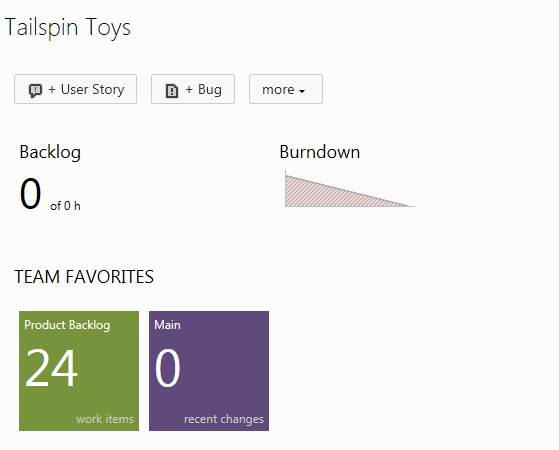
Task: Click the Burndown heading
Action: click(x=320, y=152)
